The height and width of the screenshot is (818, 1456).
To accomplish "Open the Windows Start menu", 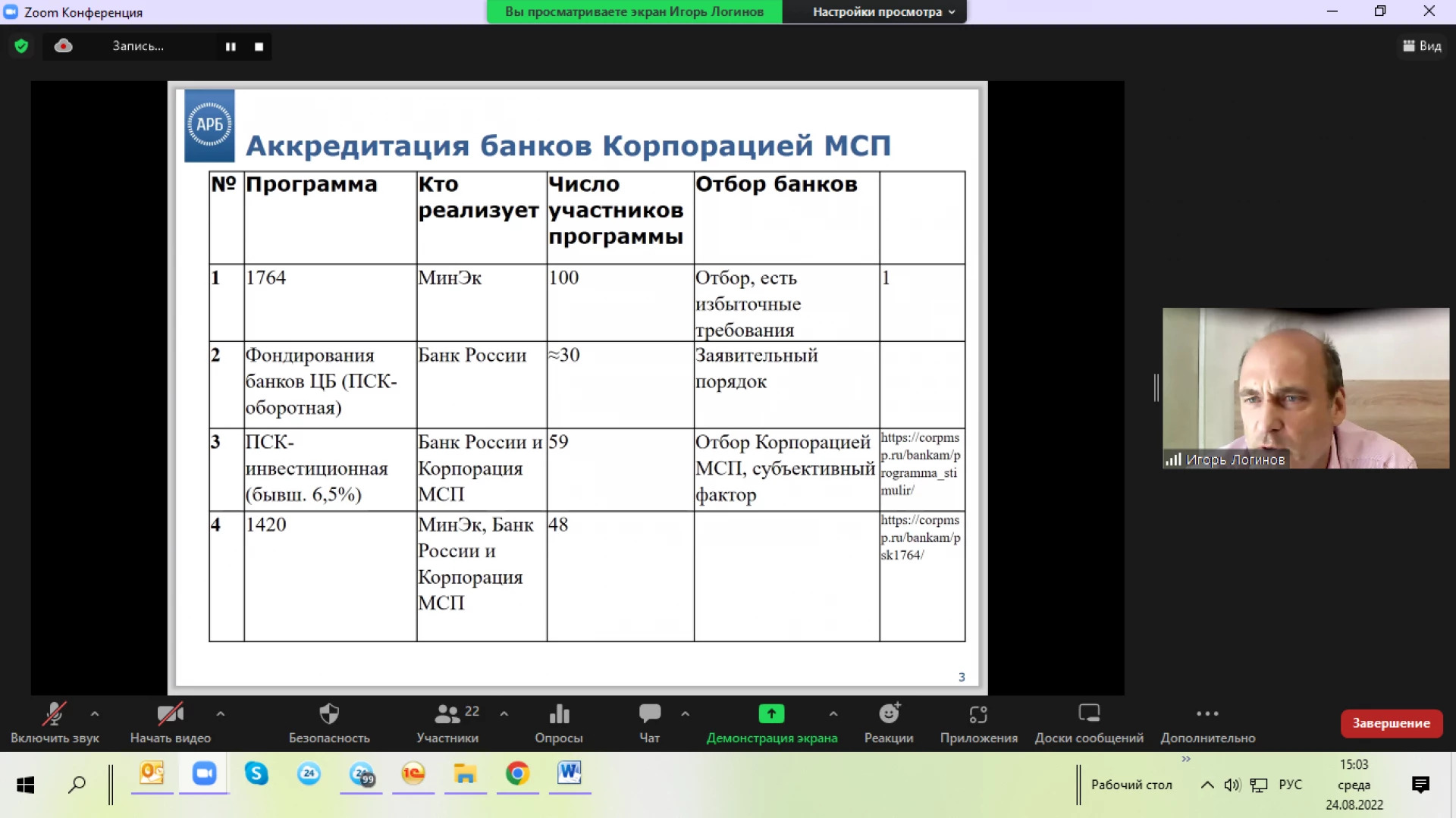I will tap(26, 785).
